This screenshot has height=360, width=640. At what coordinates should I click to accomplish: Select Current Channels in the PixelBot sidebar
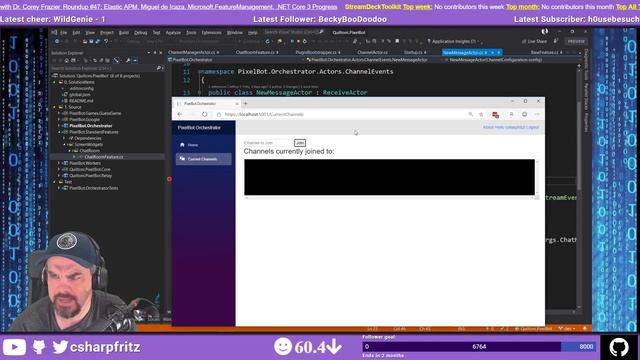click(204, 159)
